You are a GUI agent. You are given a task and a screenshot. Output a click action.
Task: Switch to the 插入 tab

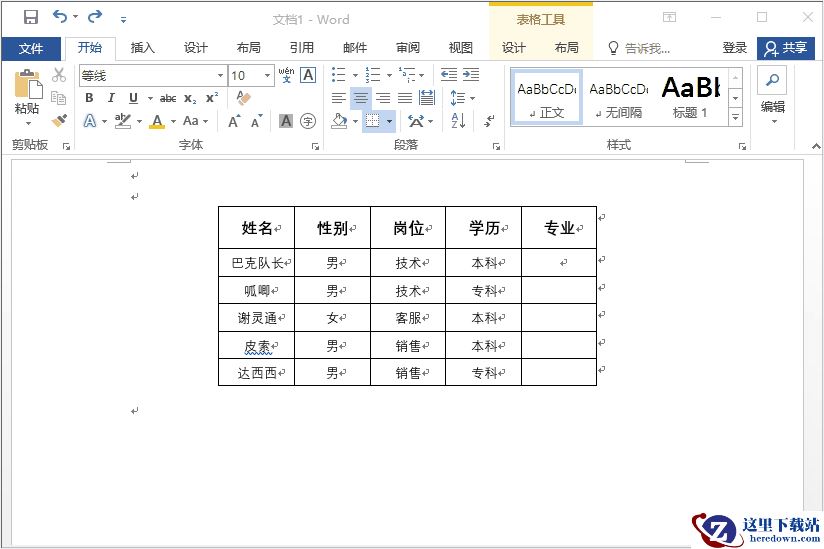point(142,48)
